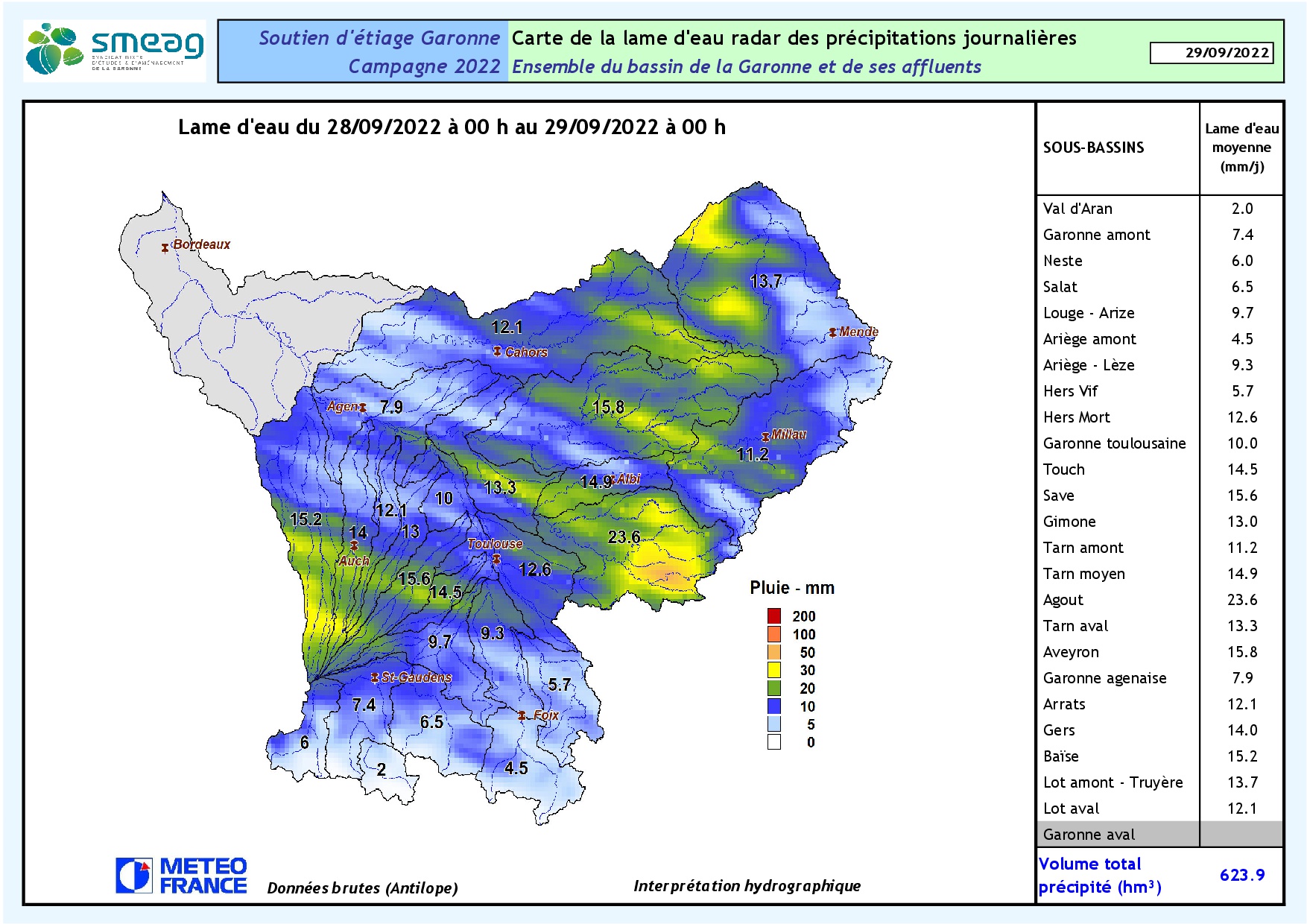Select the Mende city marker
The image size is (1307, 924).
[832, 332]
